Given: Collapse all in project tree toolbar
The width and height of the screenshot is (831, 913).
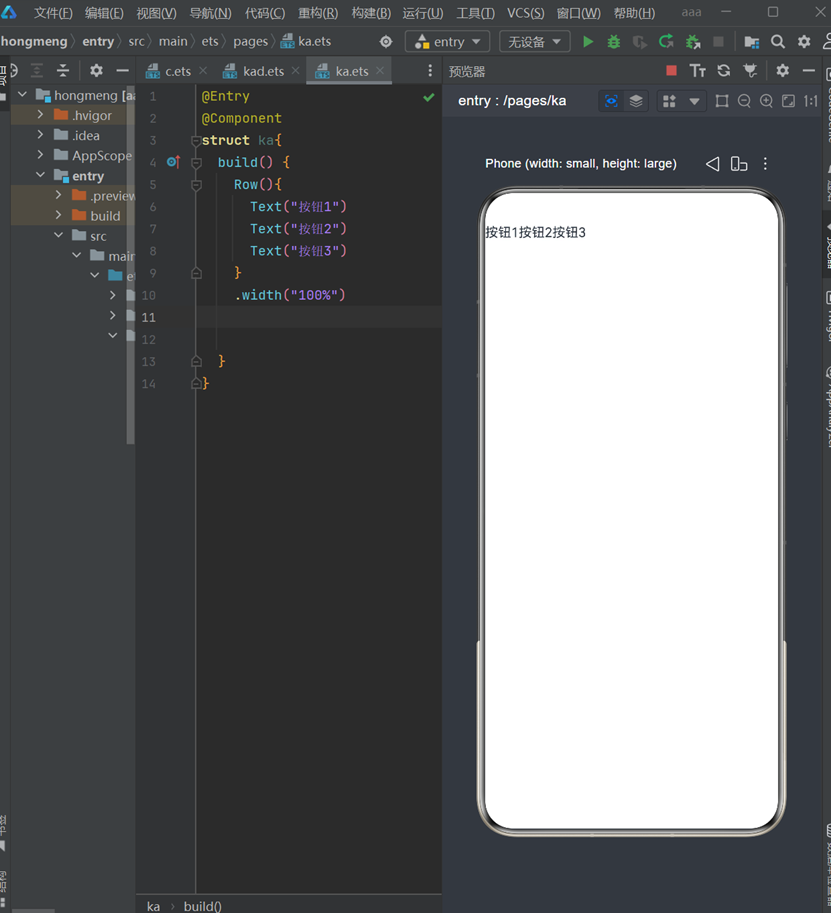Looking at the screenshot, I should coord(63,71).
